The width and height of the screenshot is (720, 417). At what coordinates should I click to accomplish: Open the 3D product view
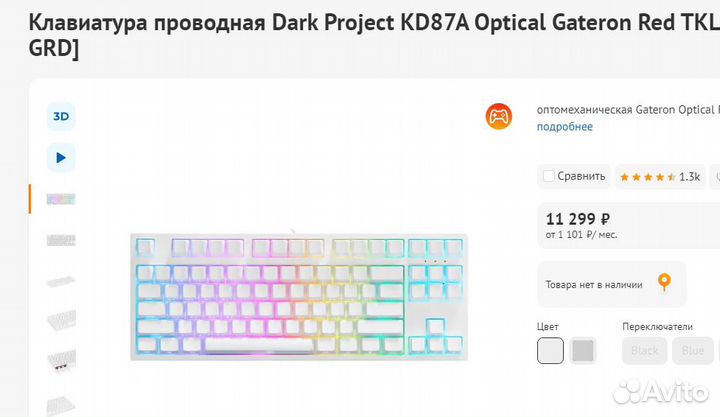point(61,116)
